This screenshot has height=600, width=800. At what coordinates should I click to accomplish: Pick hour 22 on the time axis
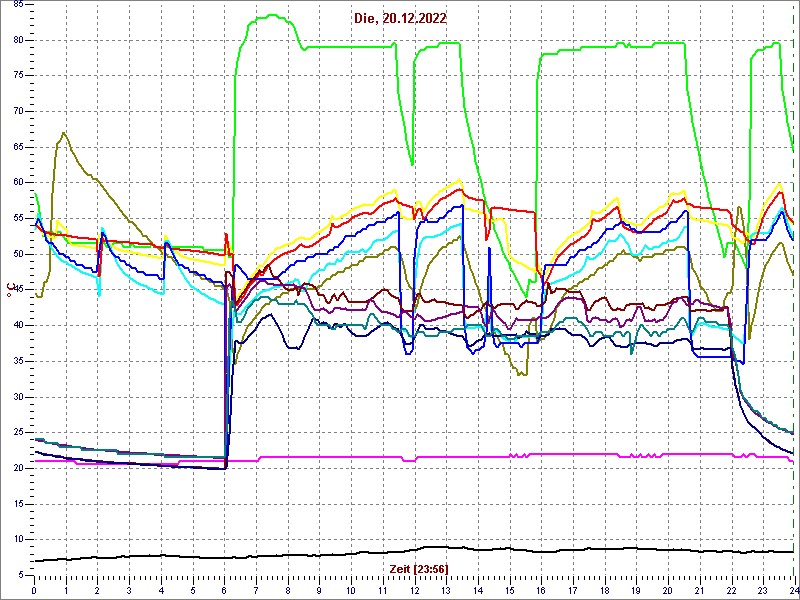click(x=731, y=590)
